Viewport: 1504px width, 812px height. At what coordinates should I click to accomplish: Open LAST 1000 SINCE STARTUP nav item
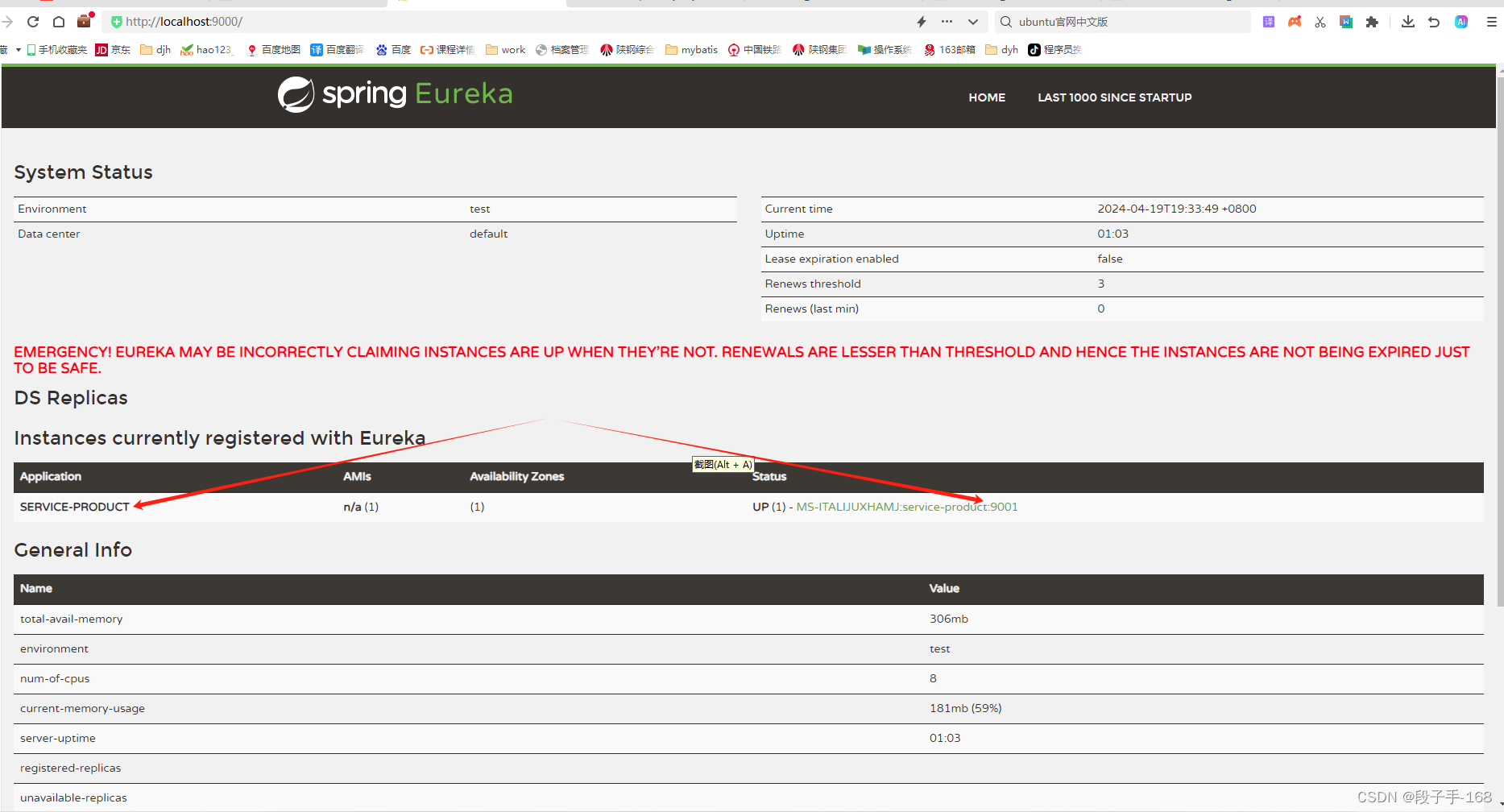tap(1114, 97)
